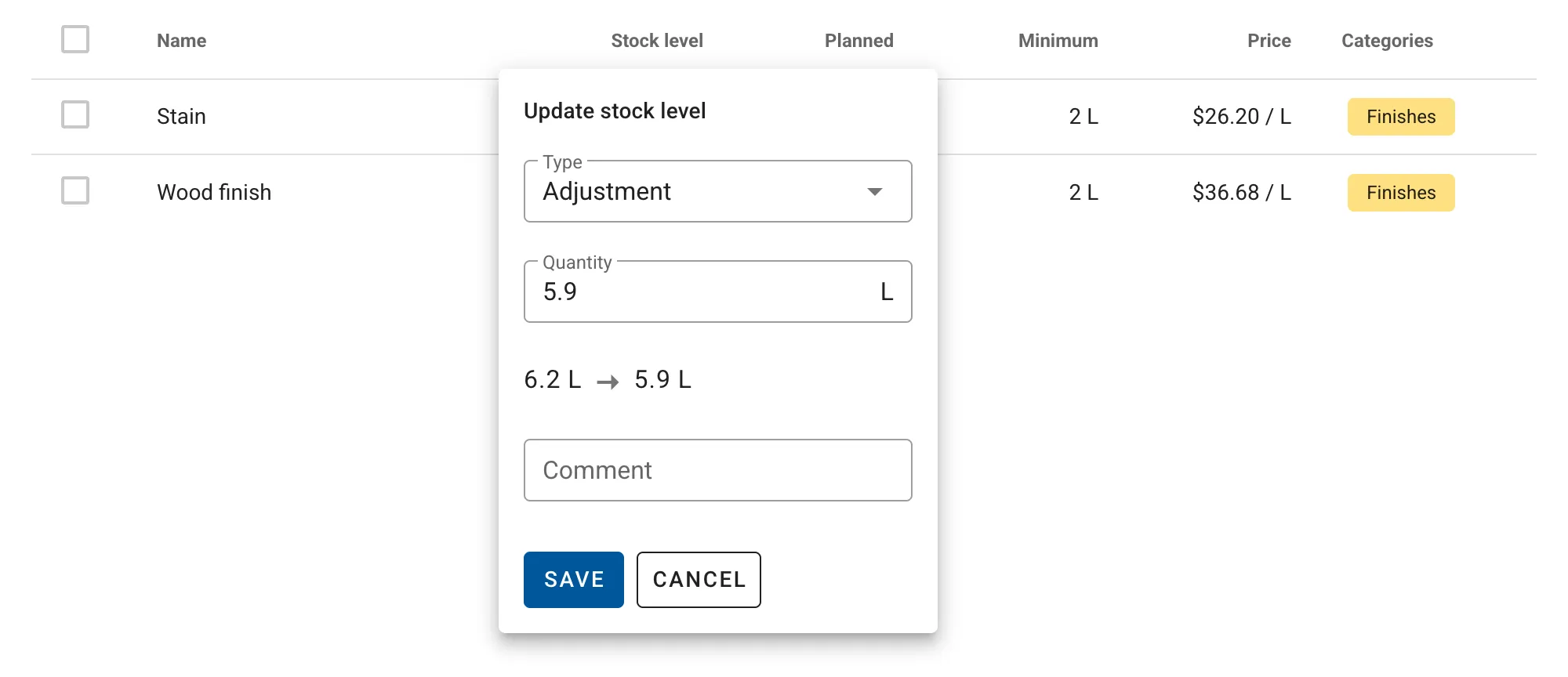Open the Wood finish product name
This screenshot has height=677, width=1568.
pyautogui.click(x=214, y=191)
